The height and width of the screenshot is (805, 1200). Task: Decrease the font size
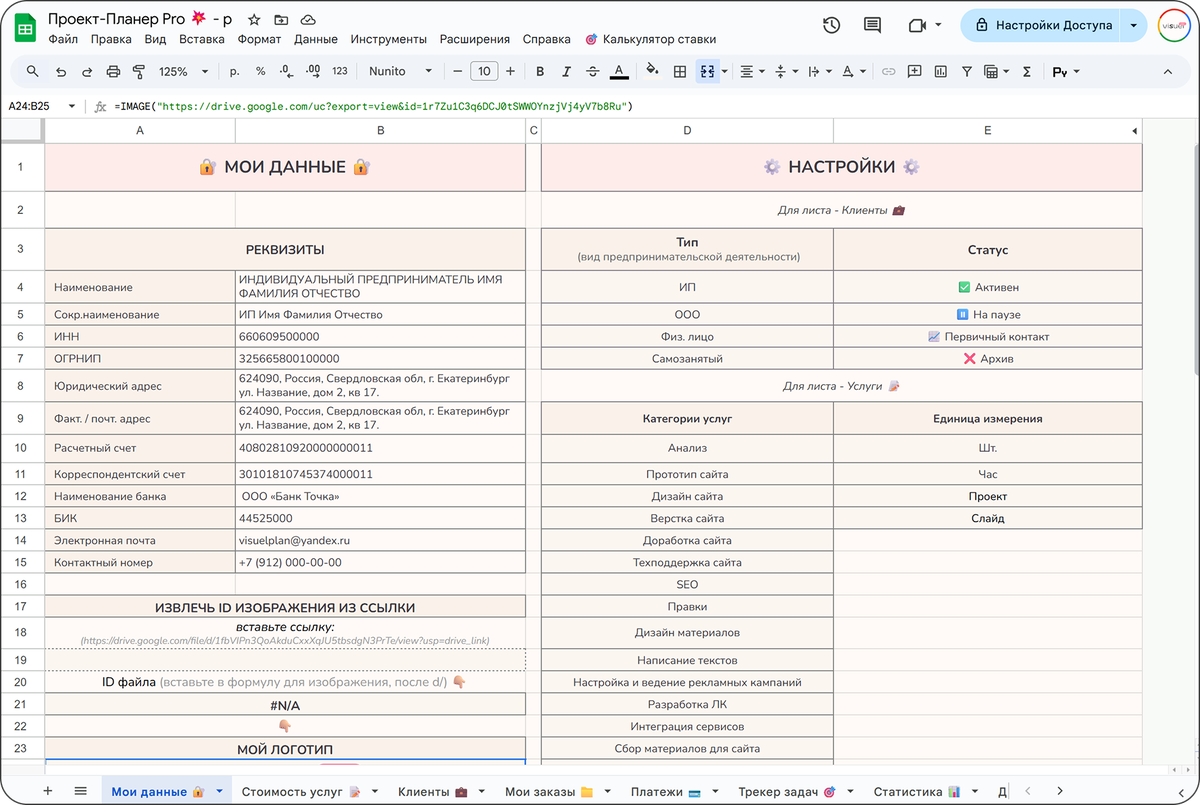[x=457, y=72]
